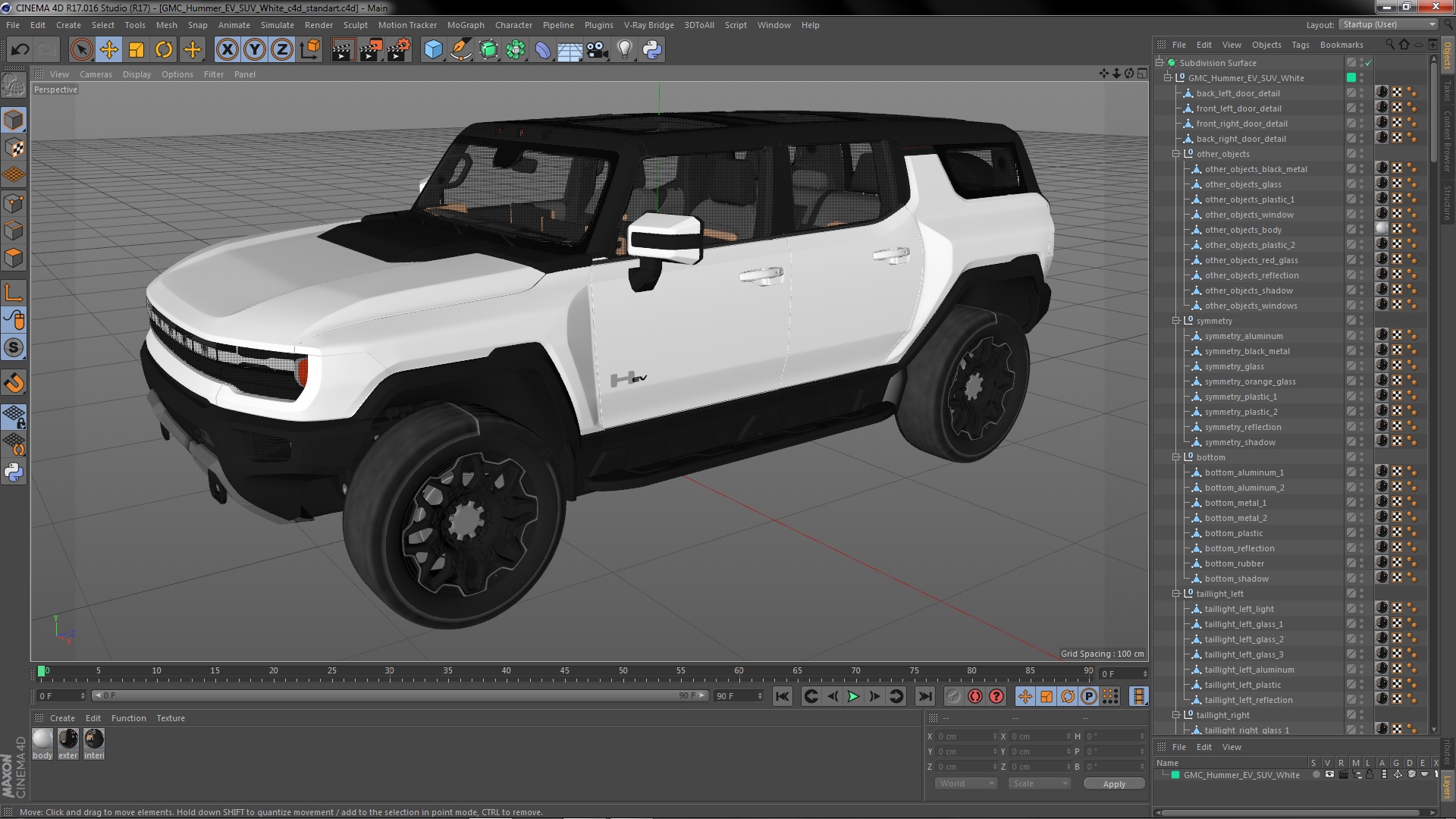Open the Sculpt menu

[355, 25]
